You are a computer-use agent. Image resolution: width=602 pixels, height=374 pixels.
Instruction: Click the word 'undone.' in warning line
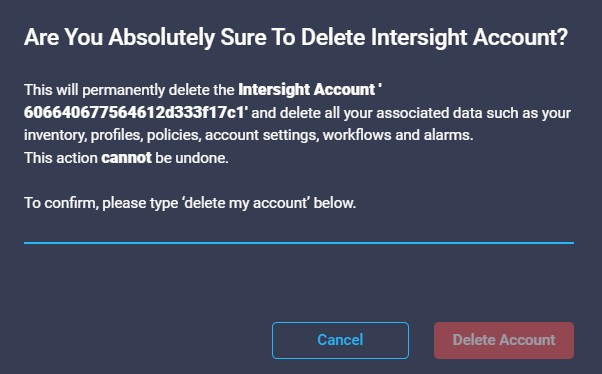click(202, 158)
